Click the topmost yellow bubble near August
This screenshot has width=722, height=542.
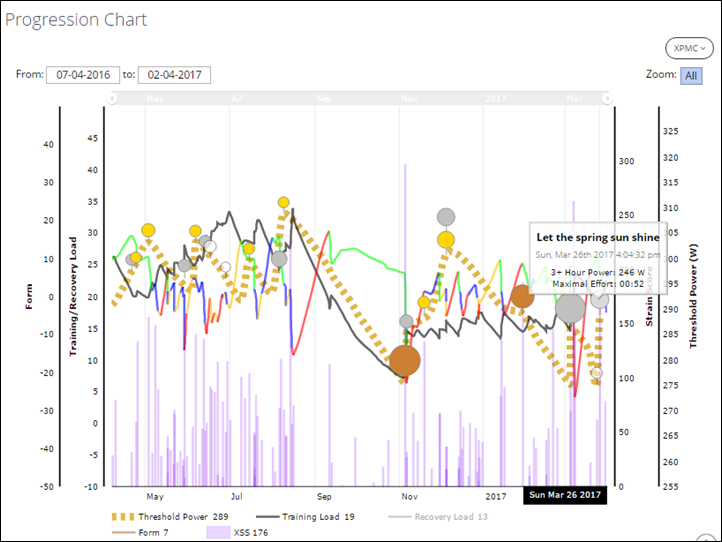(284, 202)
